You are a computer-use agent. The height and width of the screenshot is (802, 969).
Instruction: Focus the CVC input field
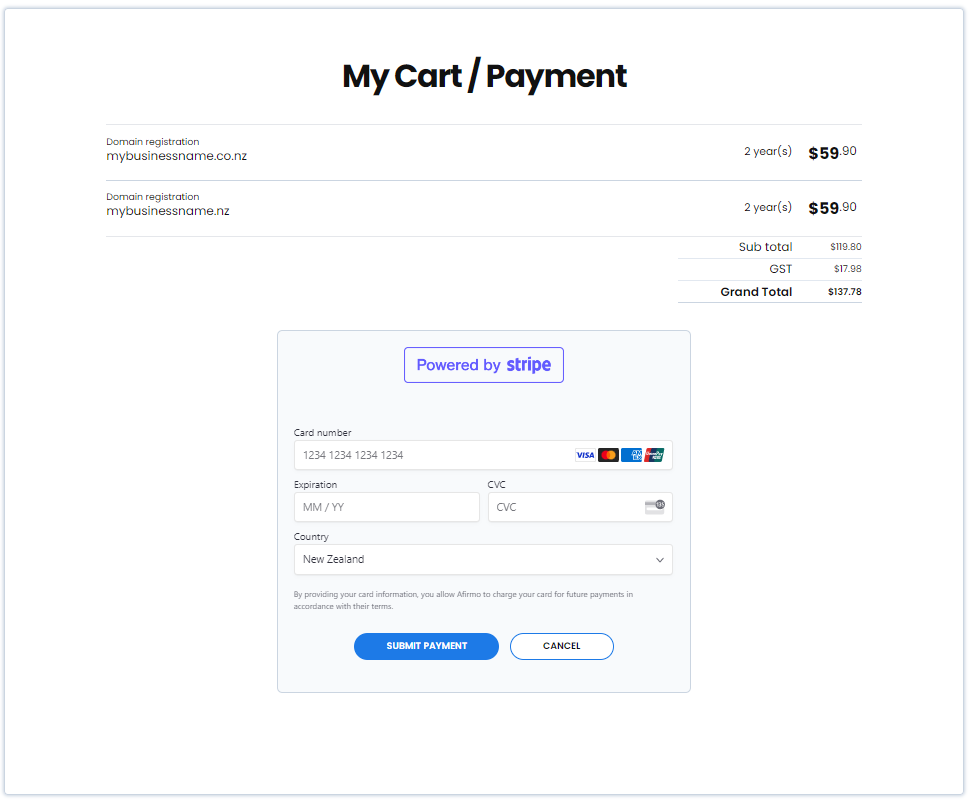point(580,507)
